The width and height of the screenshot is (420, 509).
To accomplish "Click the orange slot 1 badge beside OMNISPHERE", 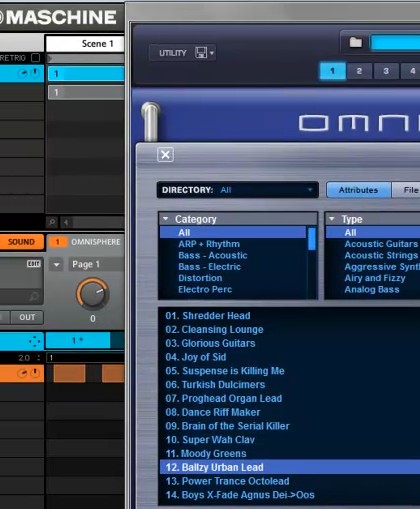I will (57, 242).
